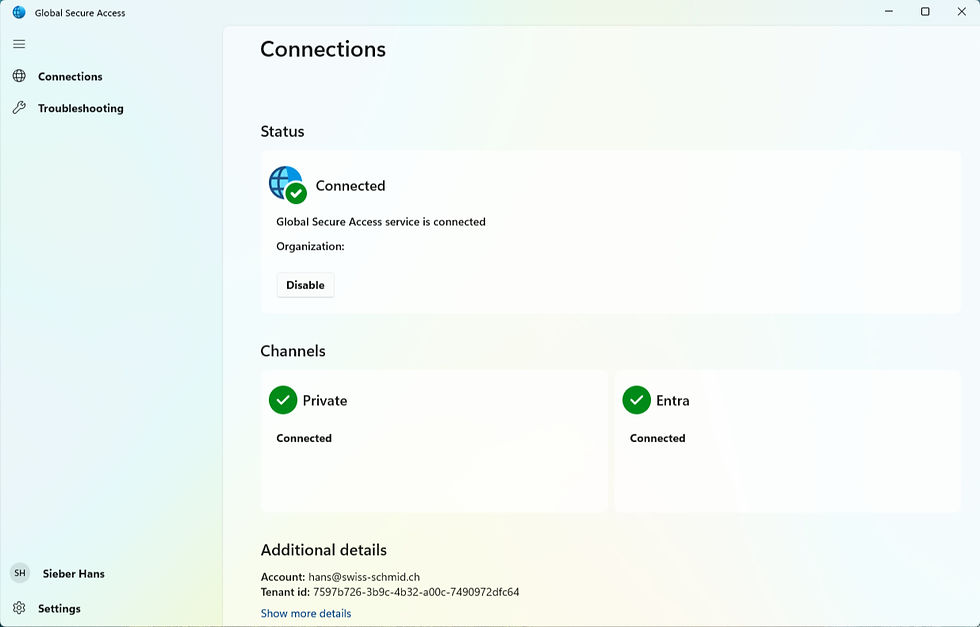Click the Entra channel green checkmark
980x627 pixels.
pos(636,400)
